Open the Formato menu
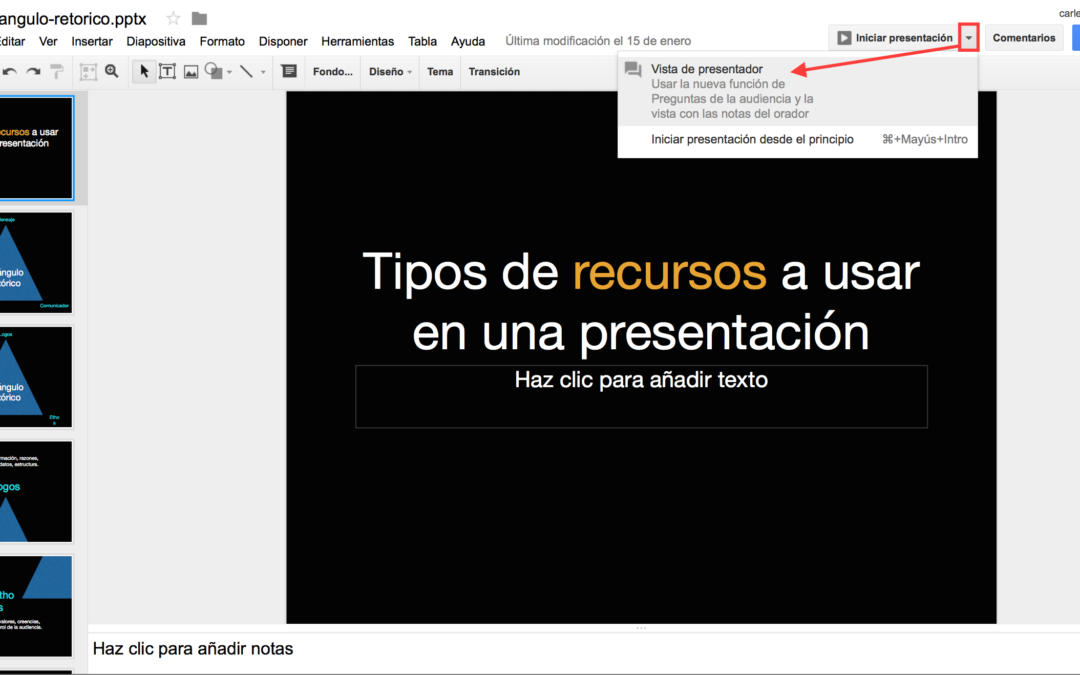1080x675 pixels. (x=222, y=41)
